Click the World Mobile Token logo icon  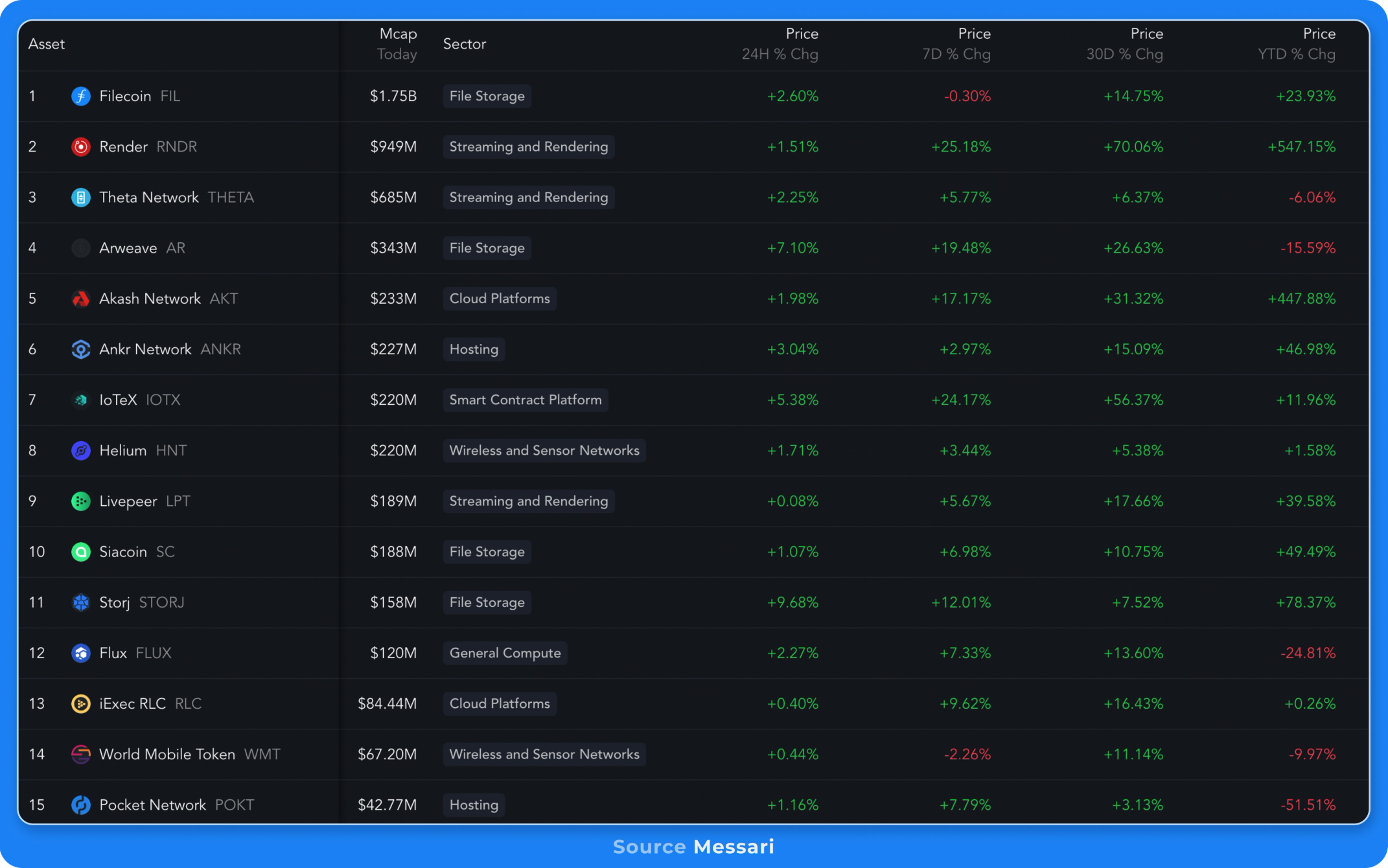[x=80, y=754]
